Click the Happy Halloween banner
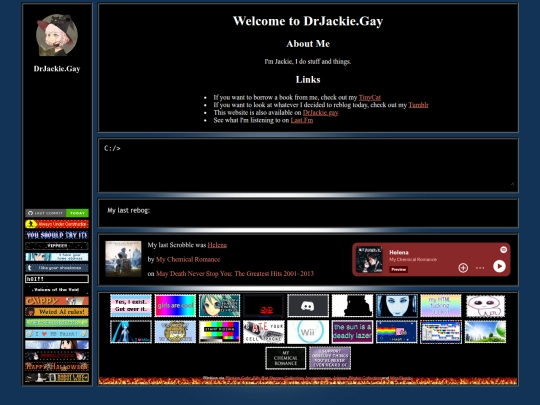Screen dimensions: 540x405 point(57,366)
